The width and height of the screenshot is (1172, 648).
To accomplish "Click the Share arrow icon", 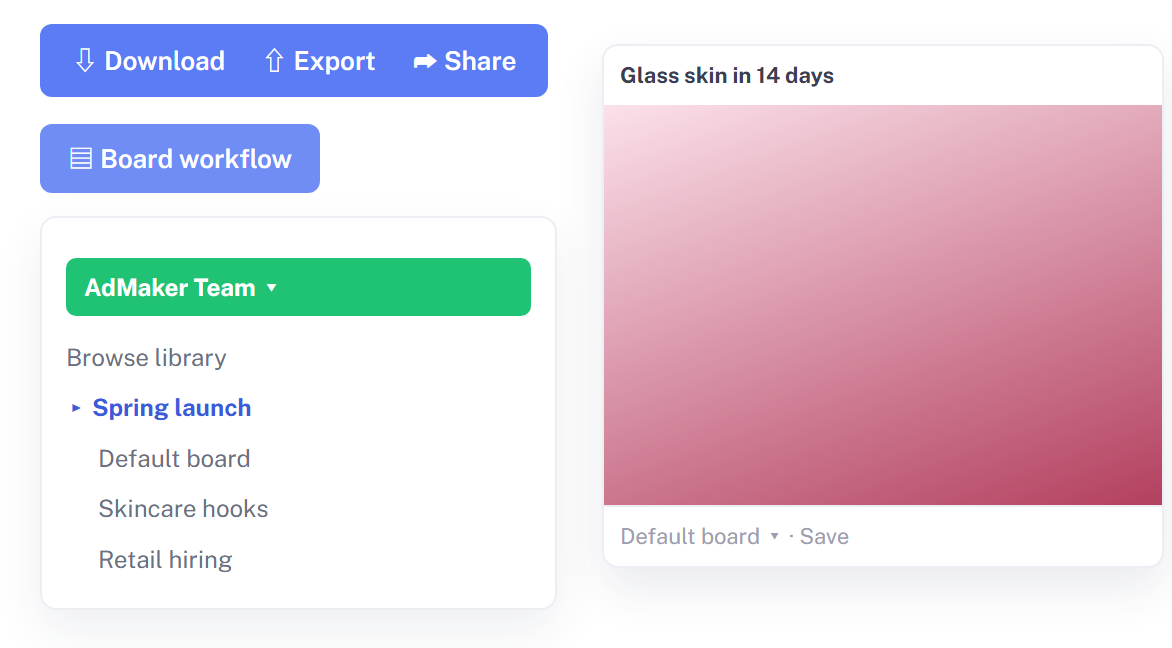I will 425,61.
